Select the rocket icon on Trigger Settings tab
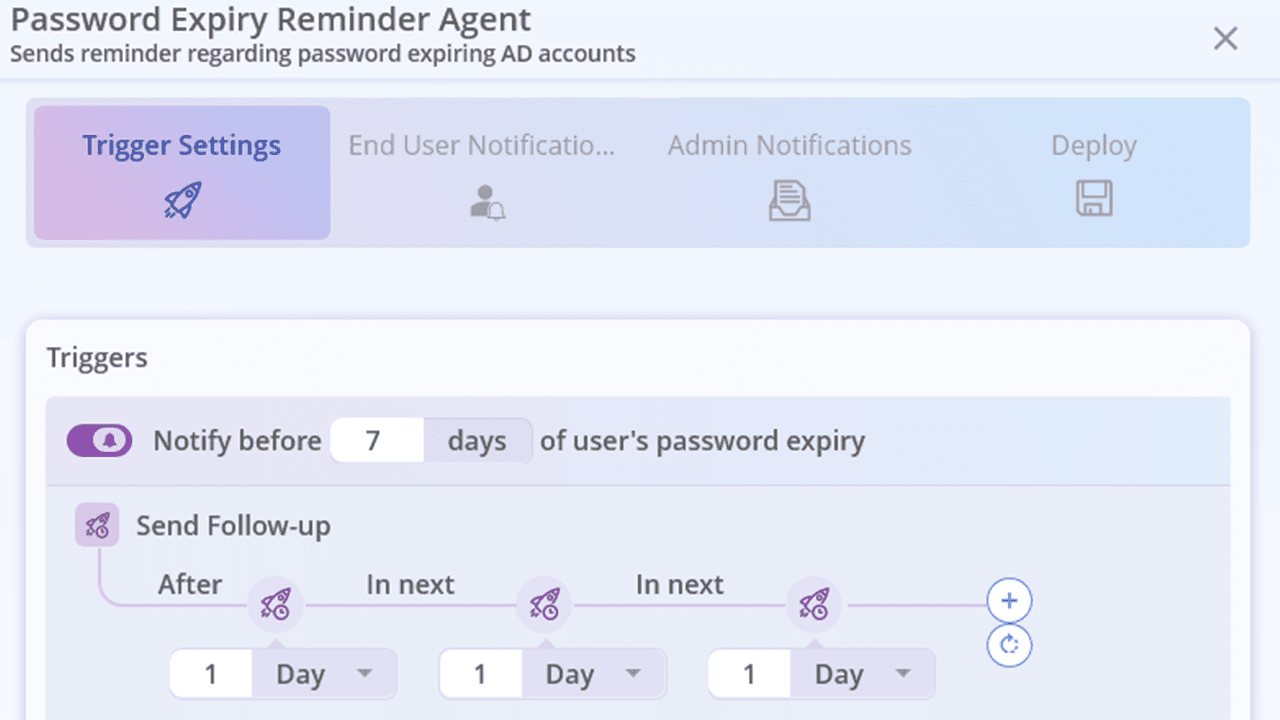This screenshot has height=720, width=1280. pyautogui.click(x=181, y=198)
